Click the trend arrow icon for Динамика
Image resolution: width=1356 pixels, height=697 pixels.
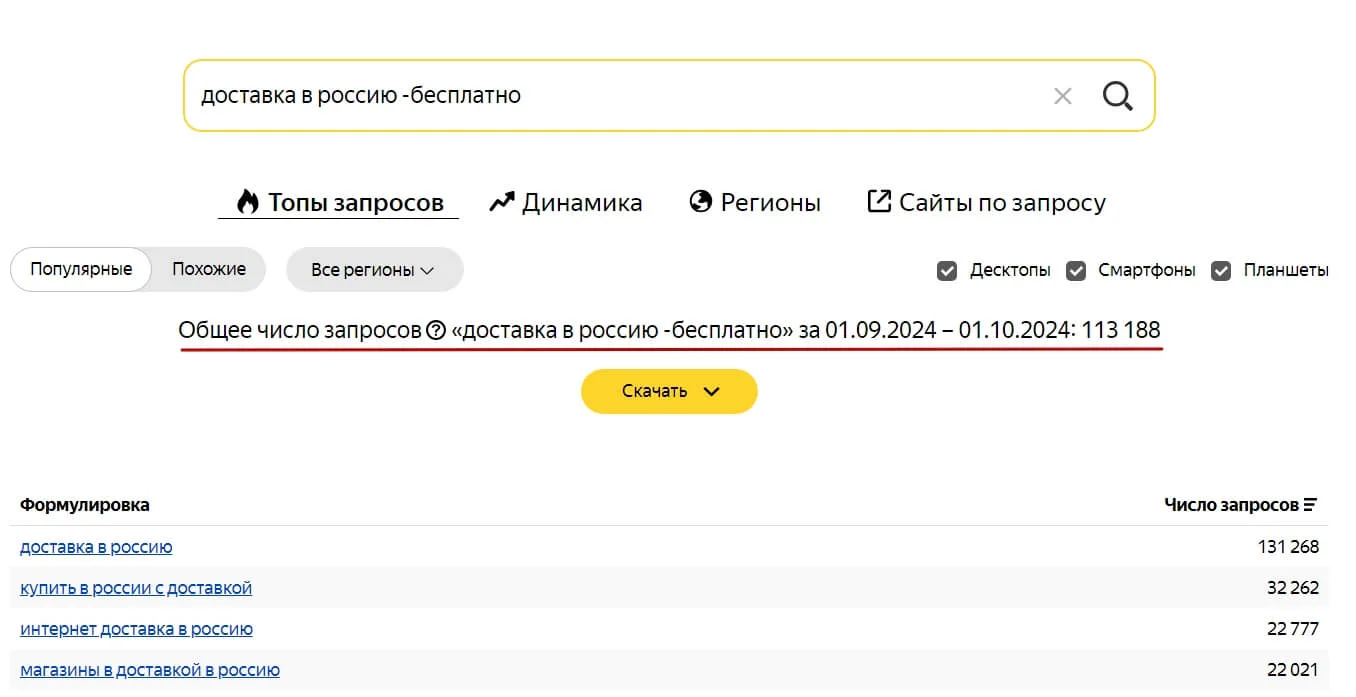(501, 202)
